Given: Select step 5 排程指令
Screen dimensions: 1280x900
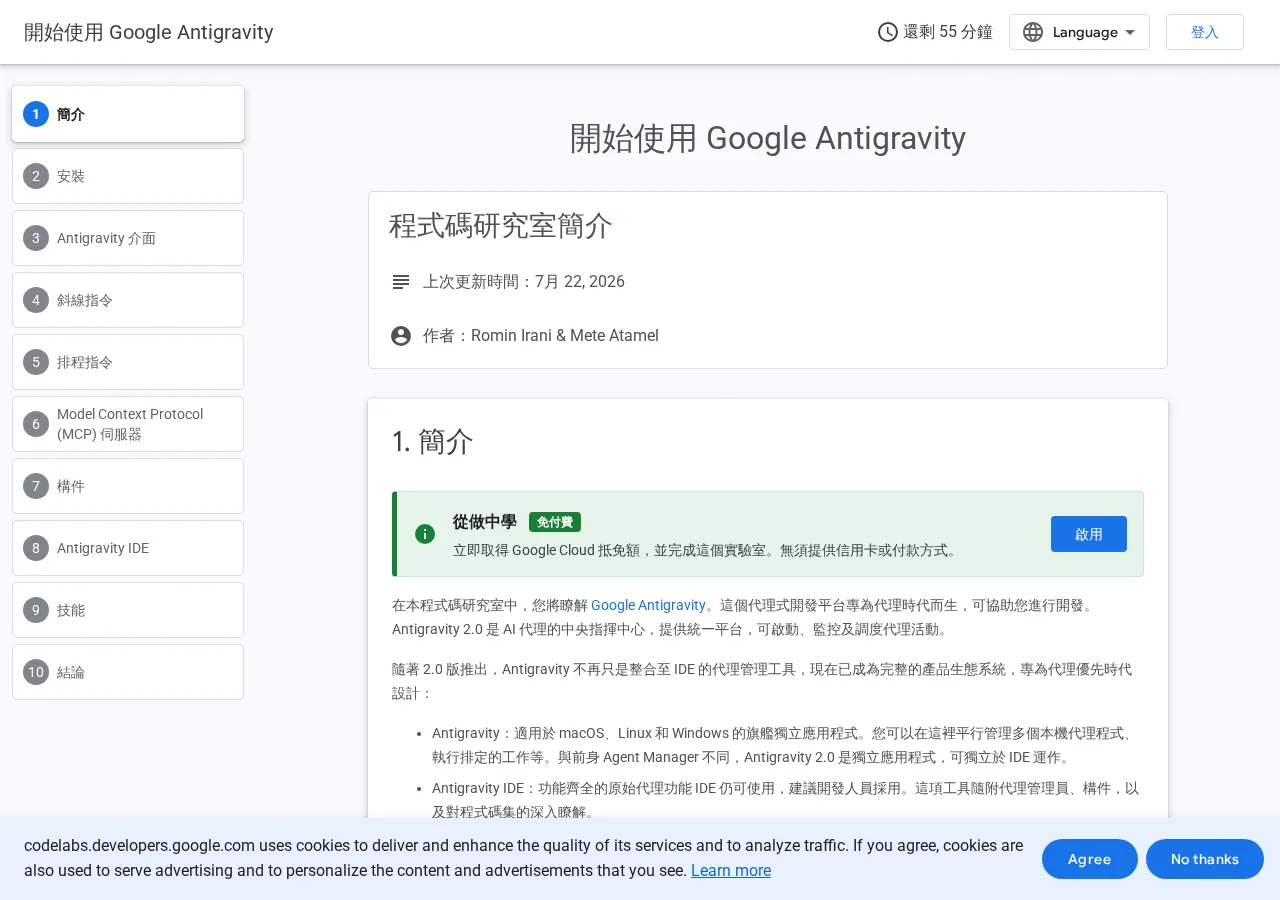Looking at the screenshot, I should pyautogui.click(x=128, y=362).
